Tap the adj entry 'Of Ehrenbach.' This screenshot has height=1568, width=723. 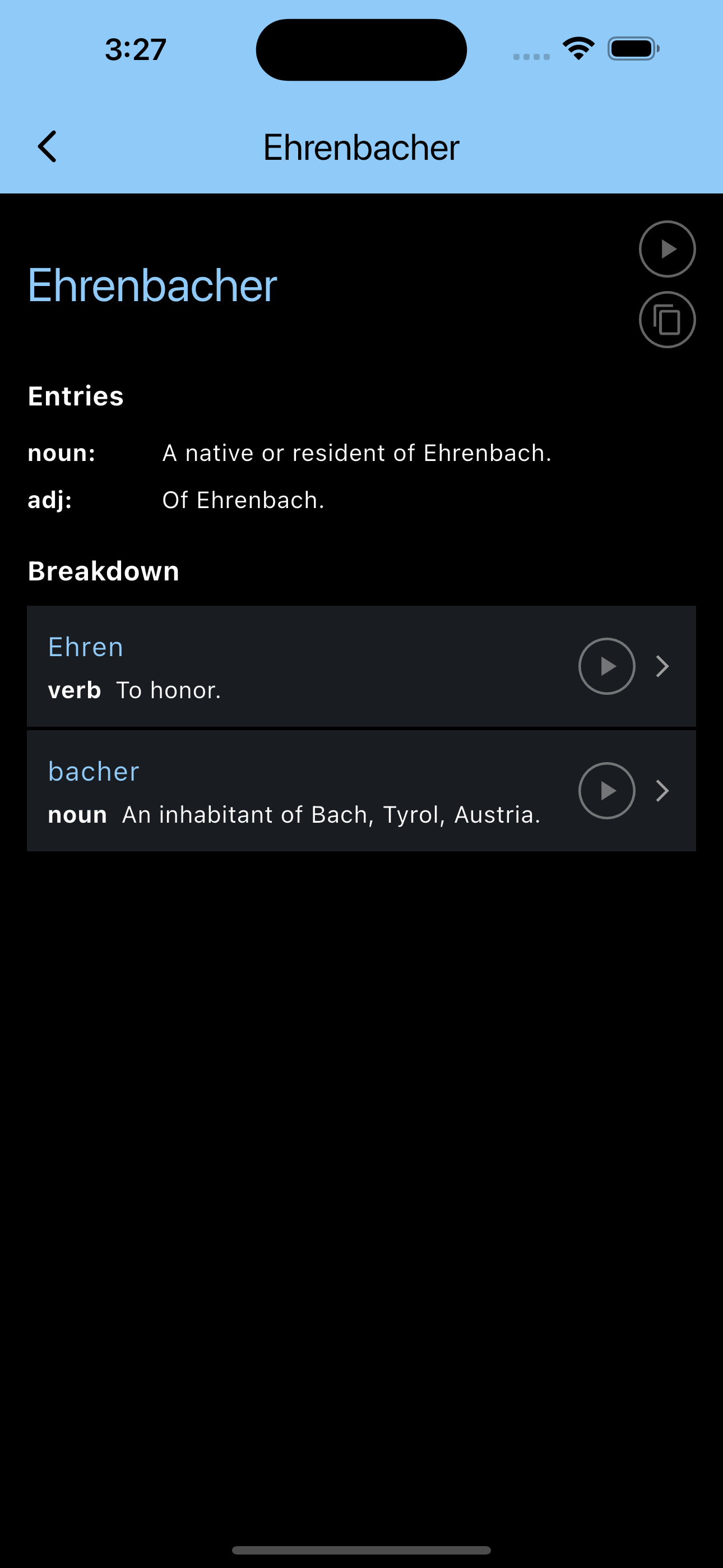point(243,500)
